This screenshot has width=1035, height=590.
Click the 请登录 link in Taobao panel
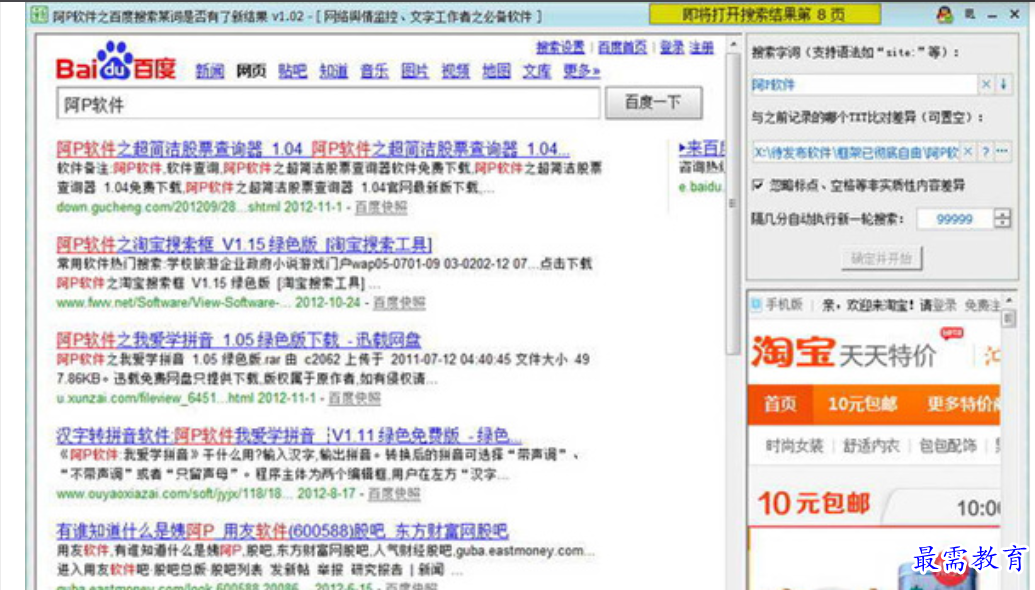click(x=938, y=305)
